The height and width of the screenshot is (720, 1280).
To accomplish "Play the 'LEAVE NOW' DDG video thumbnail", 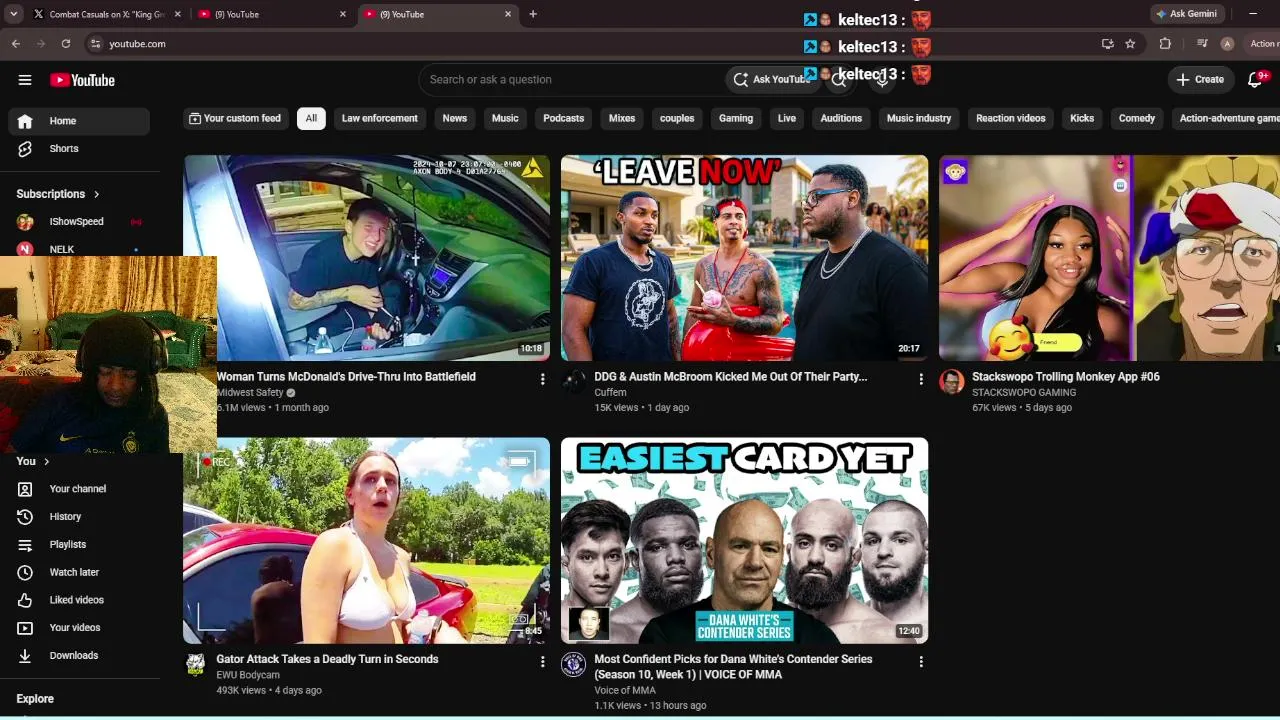I will (744, 257).
